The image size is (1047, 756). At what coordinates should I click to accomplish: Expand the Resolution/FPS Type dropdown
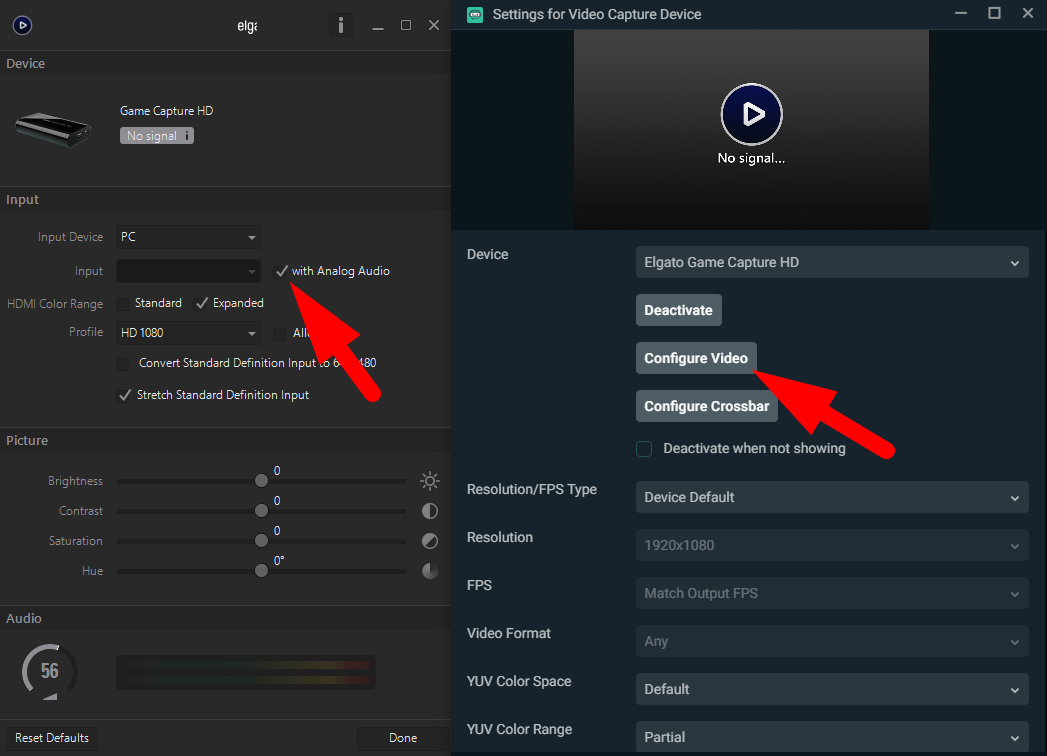pos(832,498)
